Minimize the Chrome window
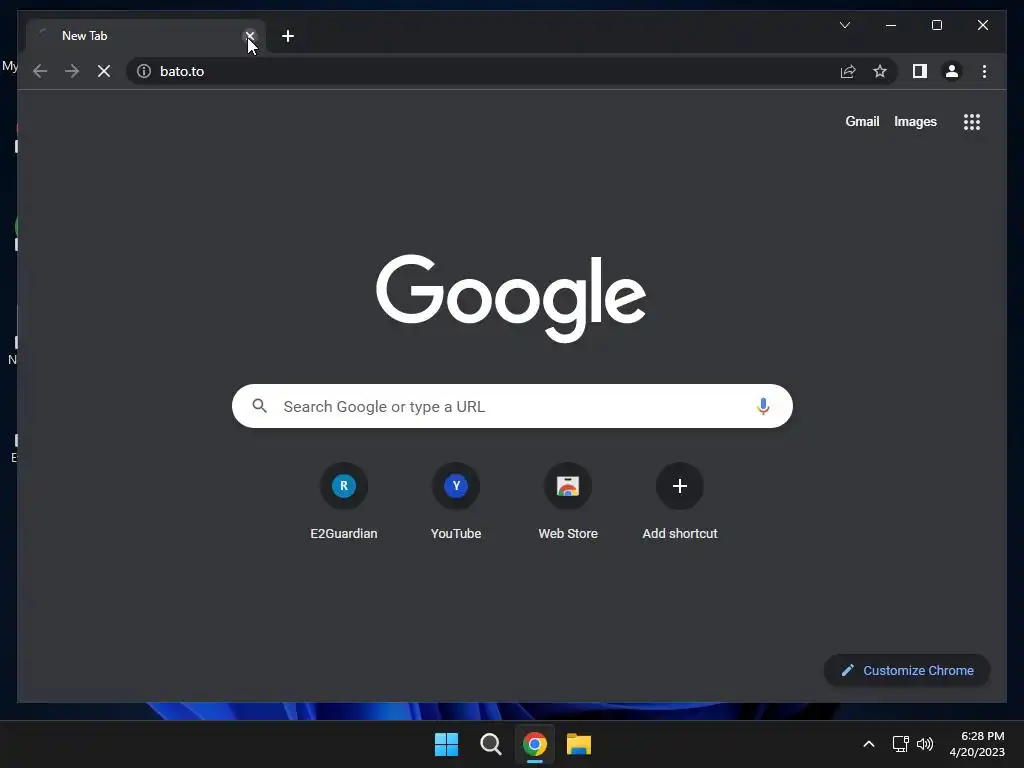This screenshot has width=1024, height=768. coord(891,25)
